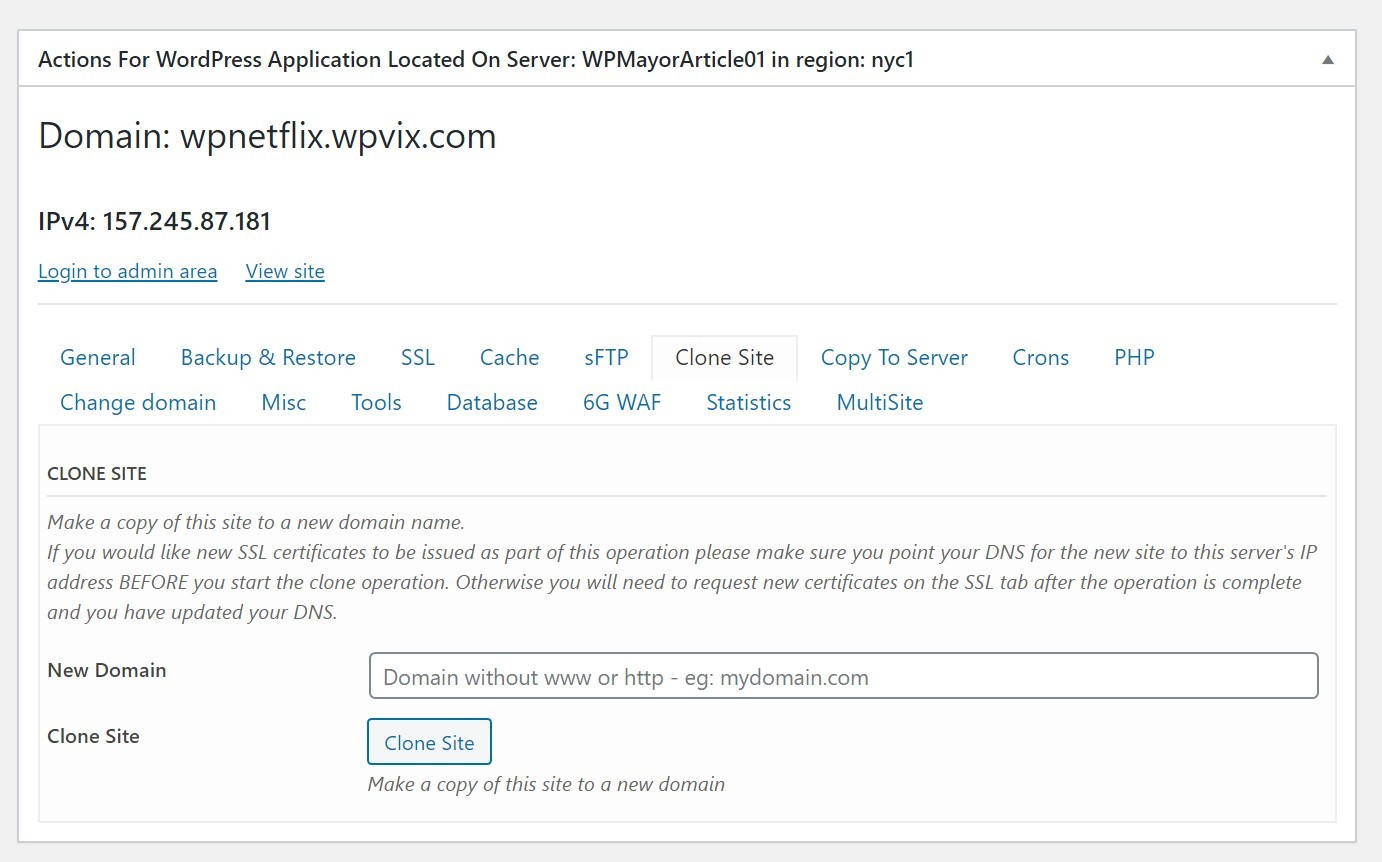Open the Change domain tab
Viewport: 1382px width, 862px height.
coord(138,403)
